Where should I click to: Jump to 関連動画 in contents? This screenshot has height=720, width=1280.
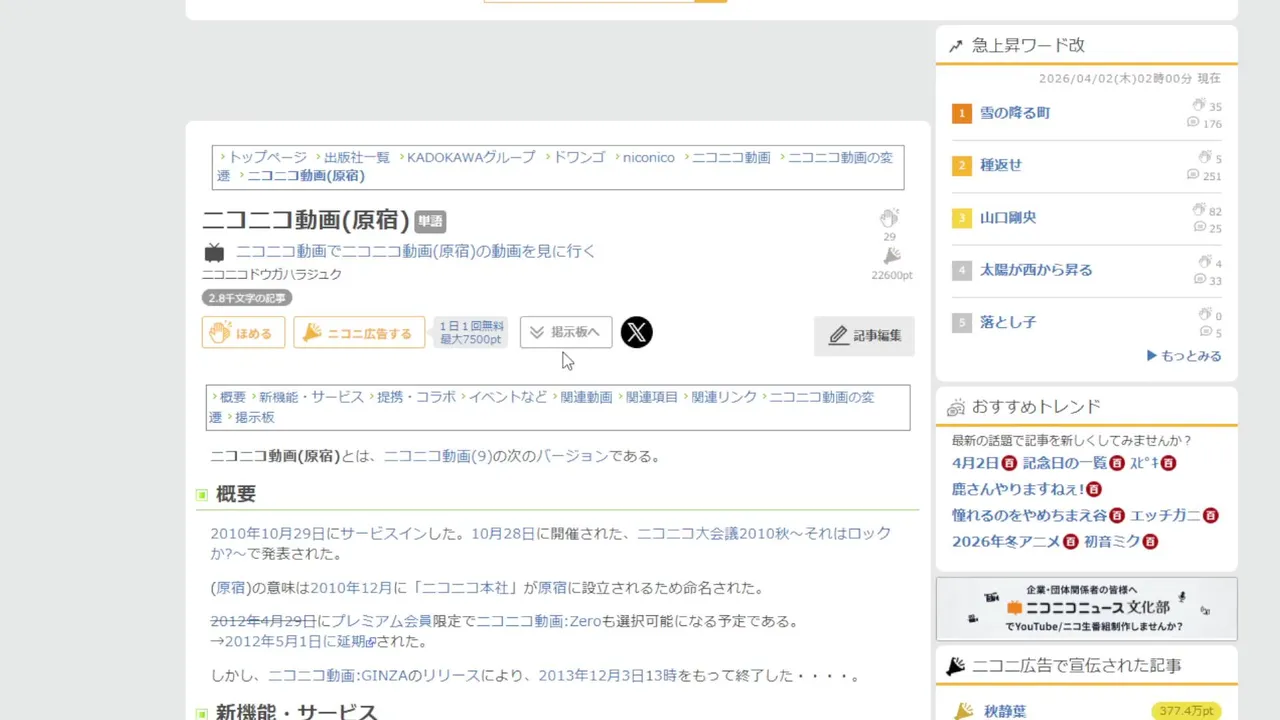pyautogui.click(x=586, y=397)
